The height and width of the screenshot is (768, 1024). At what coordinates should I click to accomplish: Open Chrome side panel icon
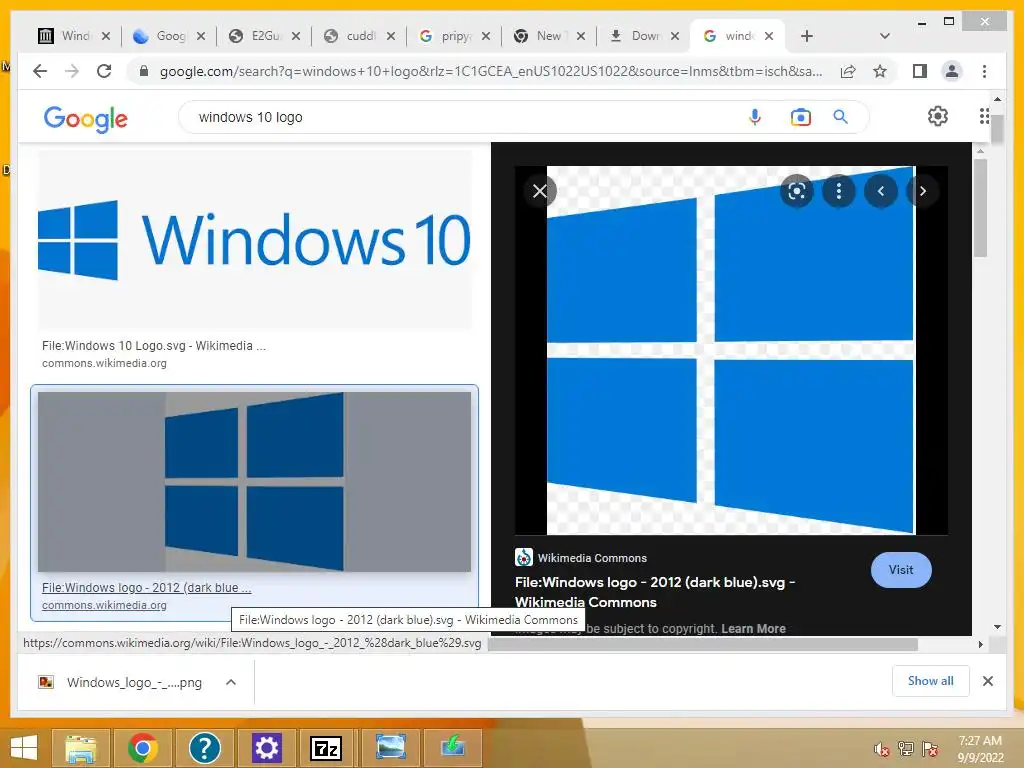[920, 71]
